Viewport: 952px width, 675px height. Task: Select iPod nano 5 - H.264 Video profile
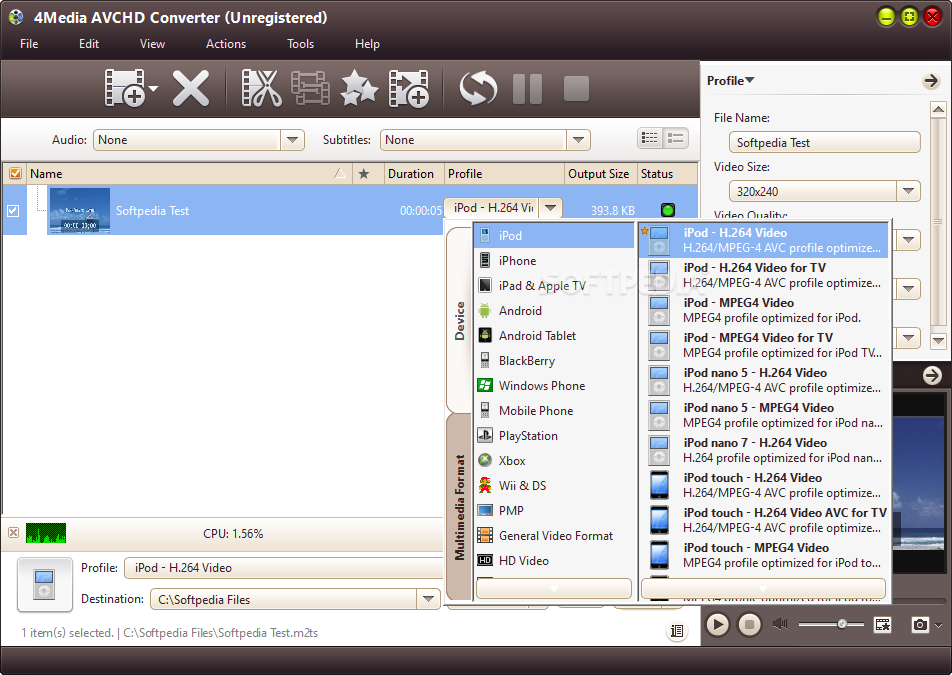(764, 380)
